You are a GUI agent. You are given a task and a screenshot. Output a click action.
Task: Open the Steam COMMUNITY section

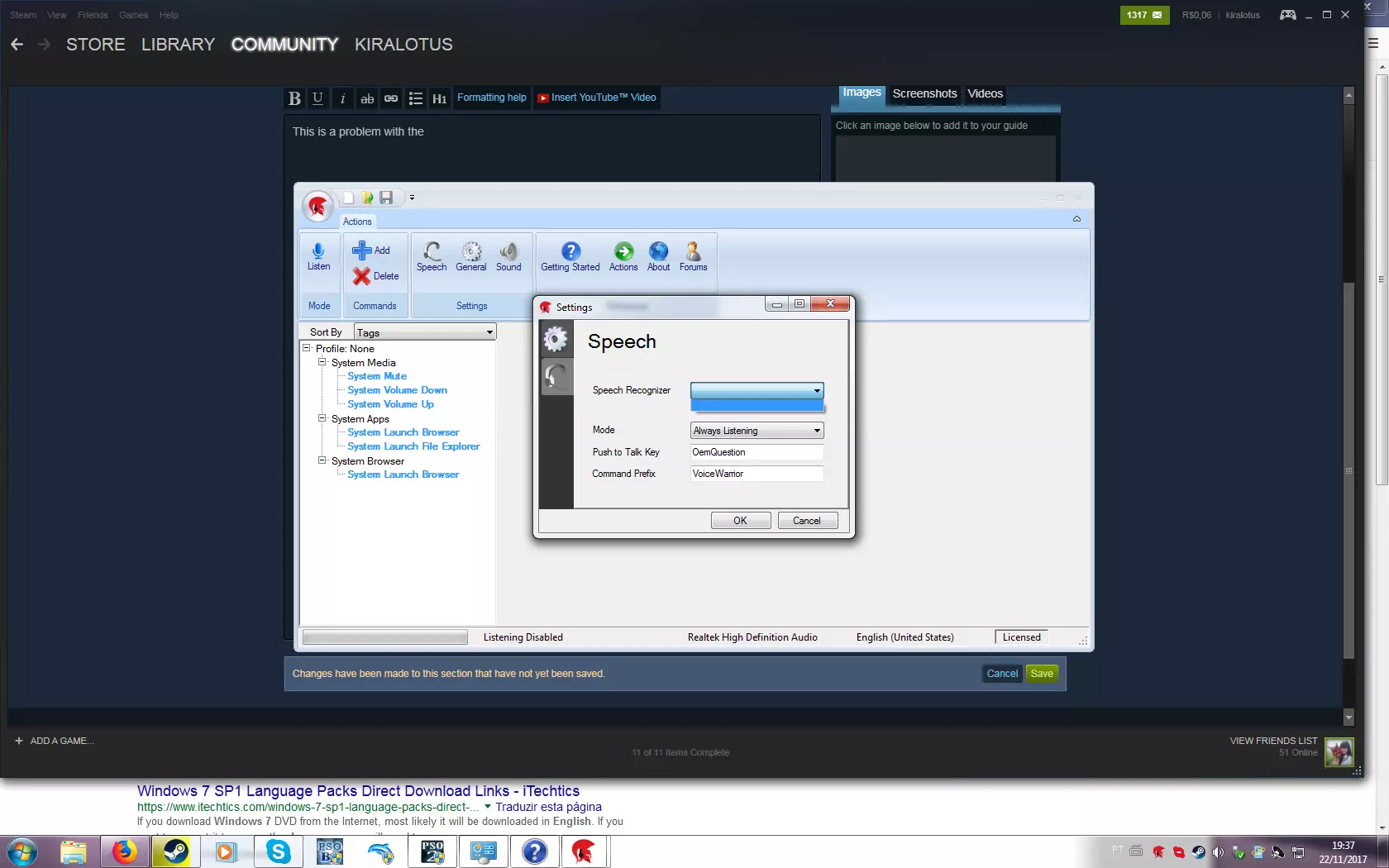284,45
